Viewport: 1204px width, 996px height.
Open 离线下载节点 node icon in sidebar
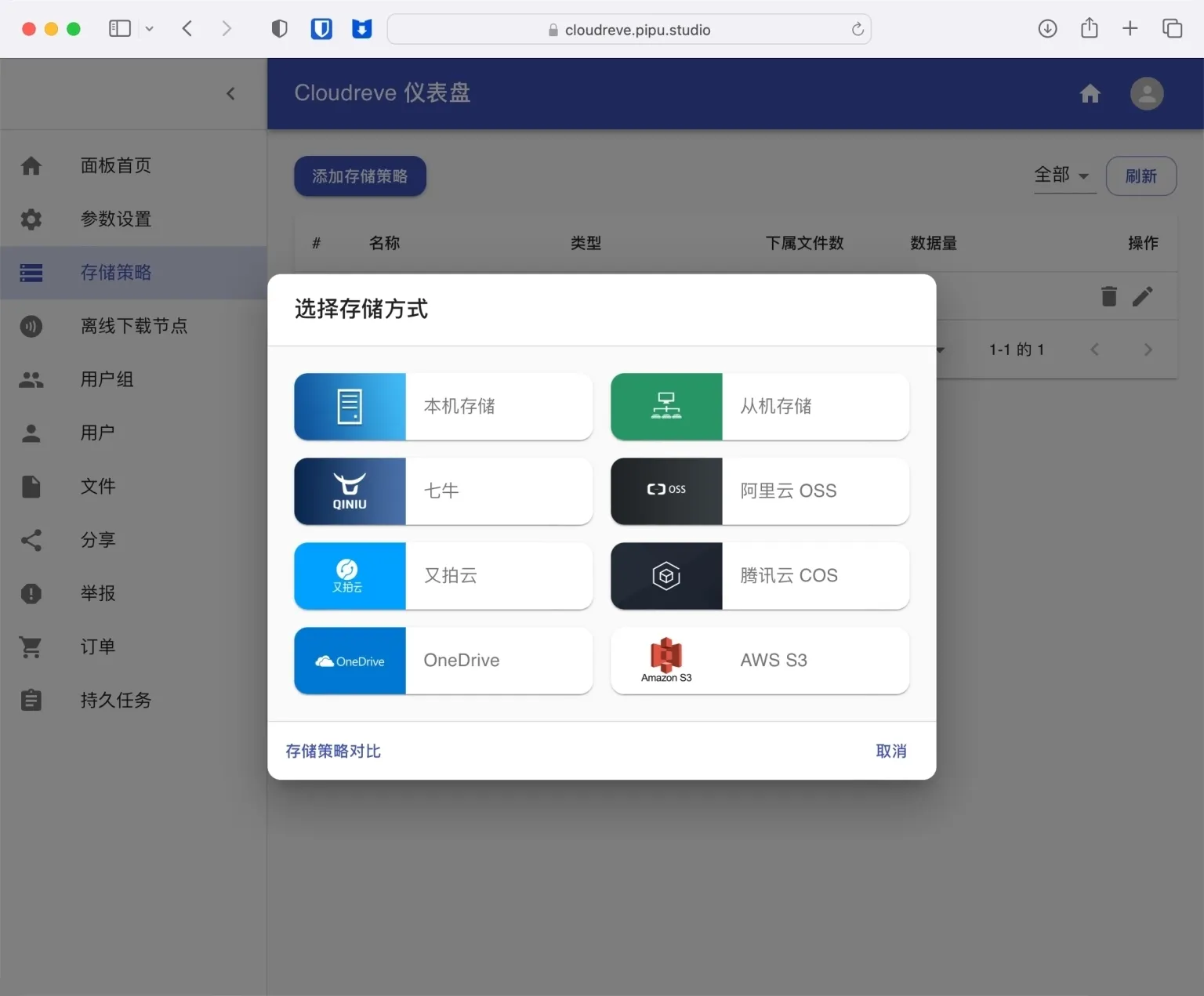pyautogui.click(x=31, y=326)
